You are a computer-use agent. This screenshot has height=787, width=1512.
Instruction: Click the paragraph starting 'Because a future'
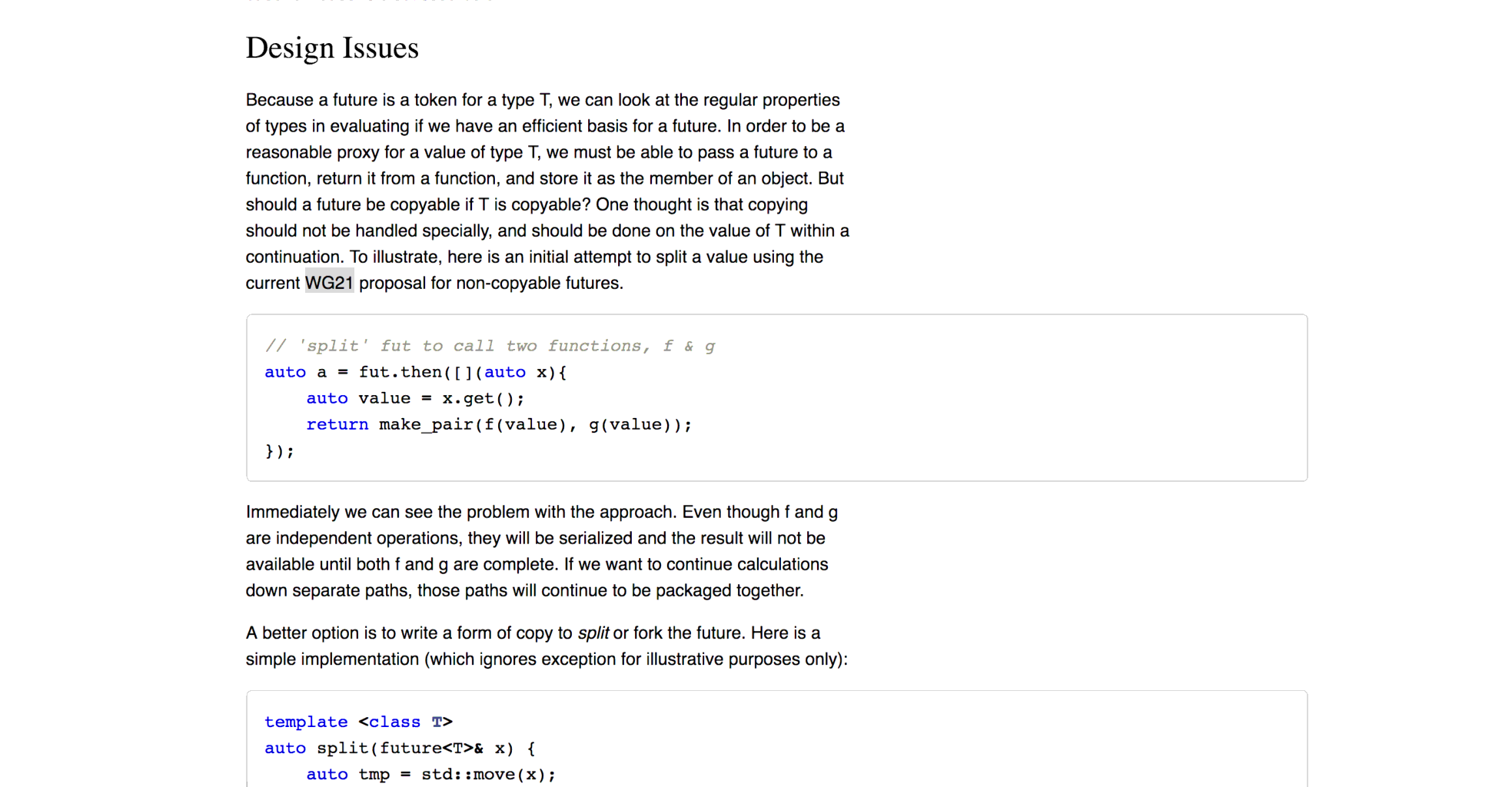click(x=547, y=191)
